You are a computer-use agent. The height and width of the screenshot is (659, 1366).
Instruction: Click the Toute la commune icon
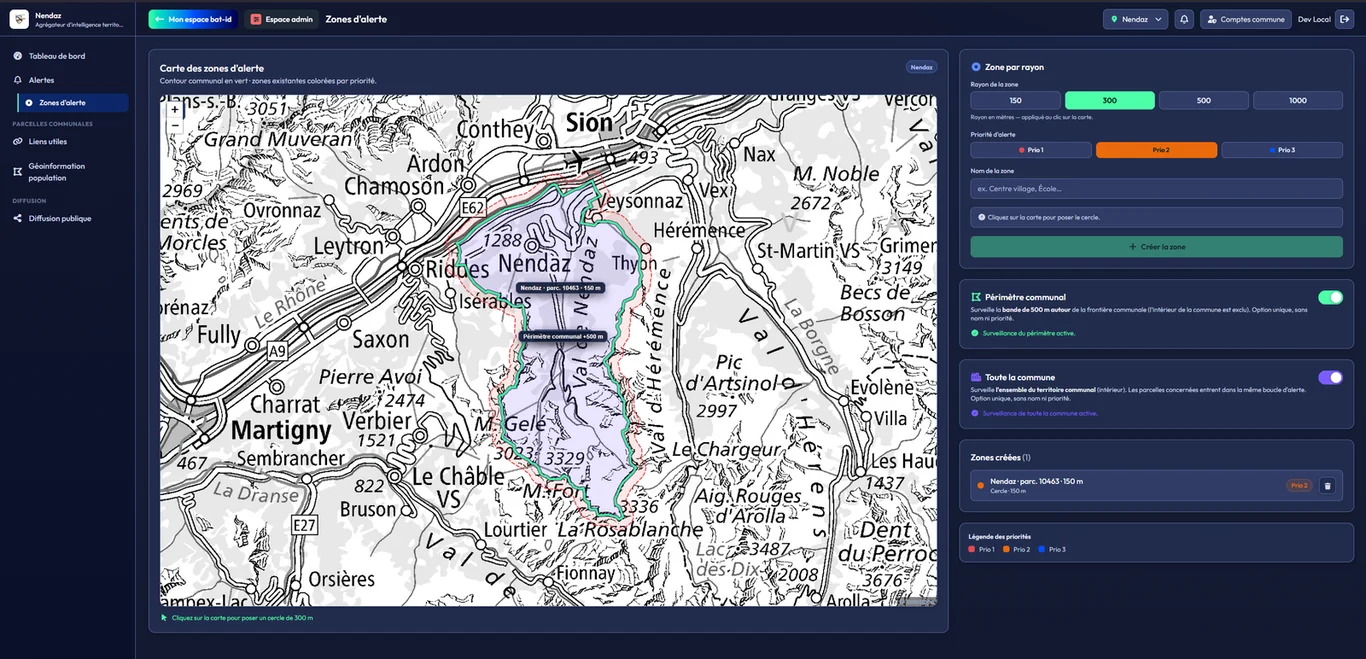(976, 377)
